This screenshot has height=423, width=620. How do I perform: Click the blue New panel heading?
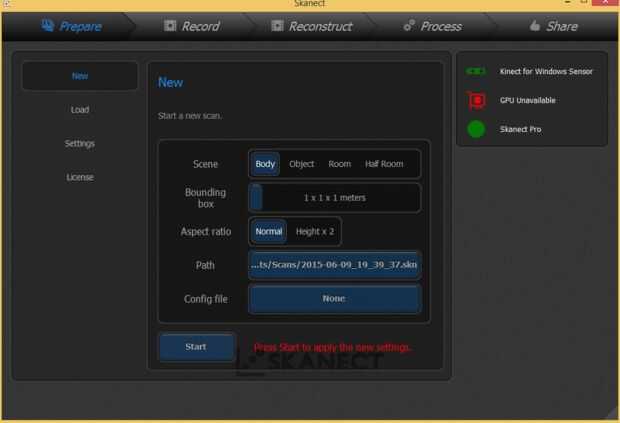click(x=170, y=82)
